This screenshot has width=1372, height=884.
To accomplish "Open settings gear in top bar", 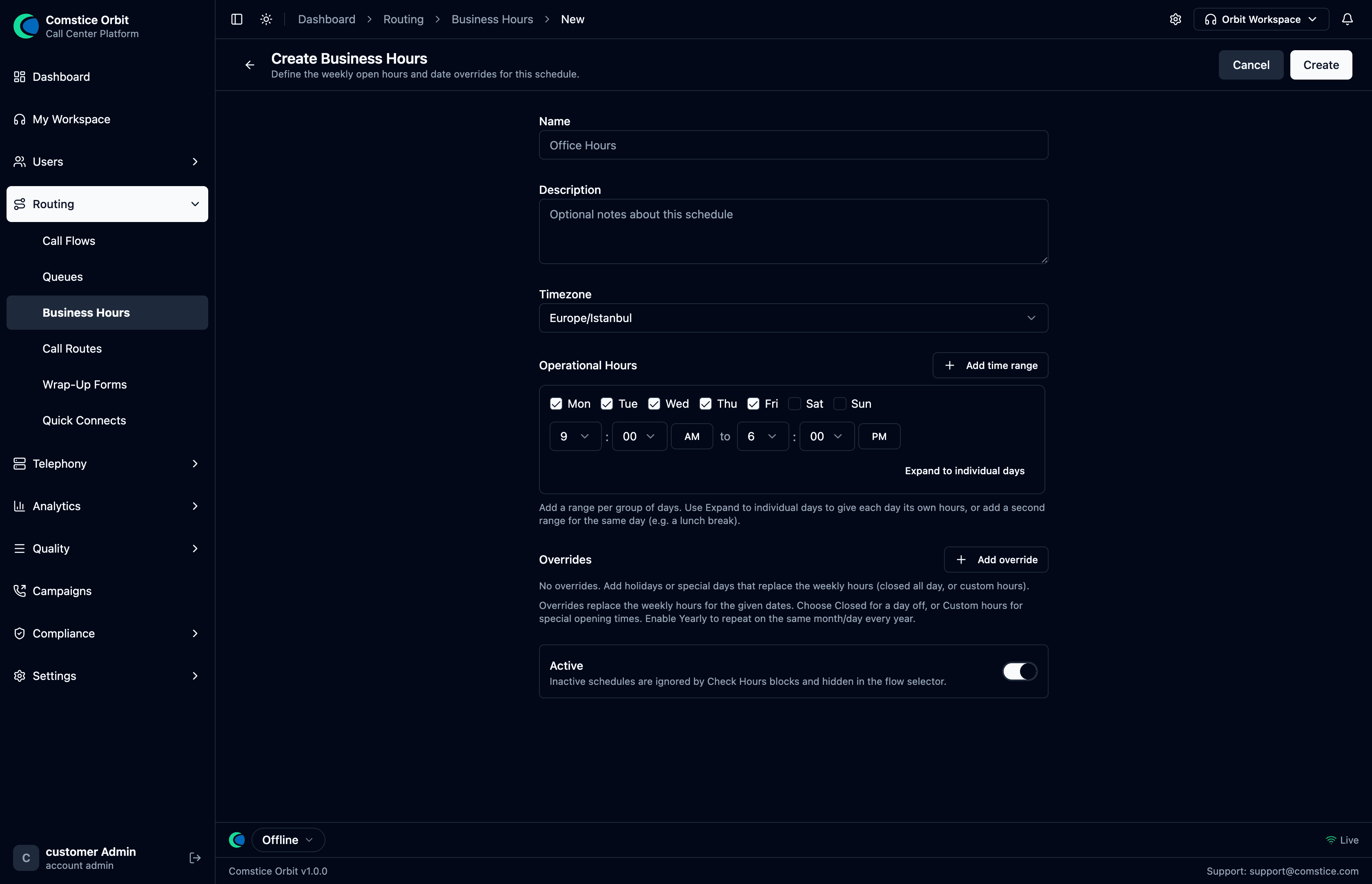I will point(1176,19).
